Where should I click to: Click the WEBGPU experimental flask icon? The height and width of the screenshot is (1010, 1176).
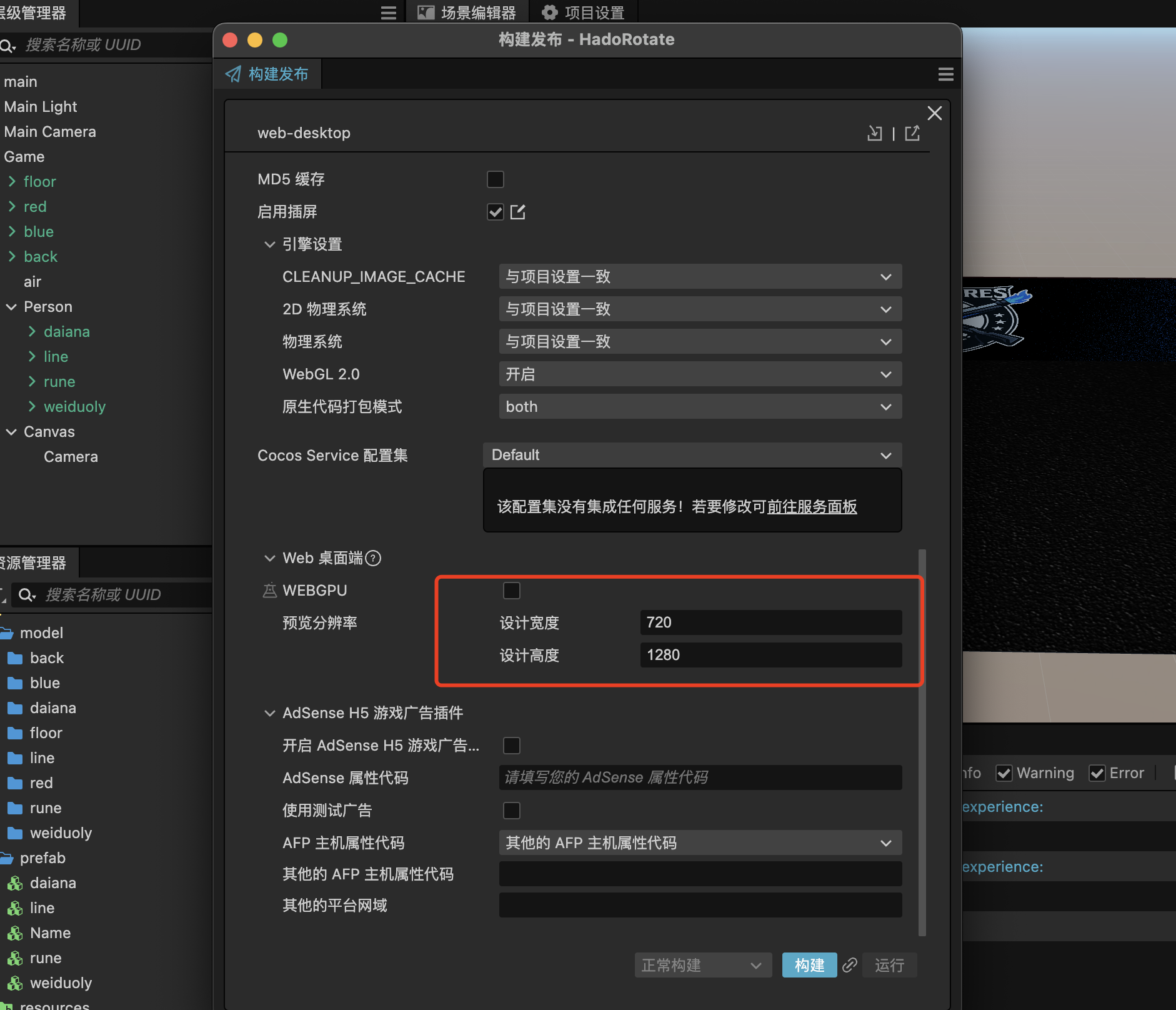pos(269,591)
